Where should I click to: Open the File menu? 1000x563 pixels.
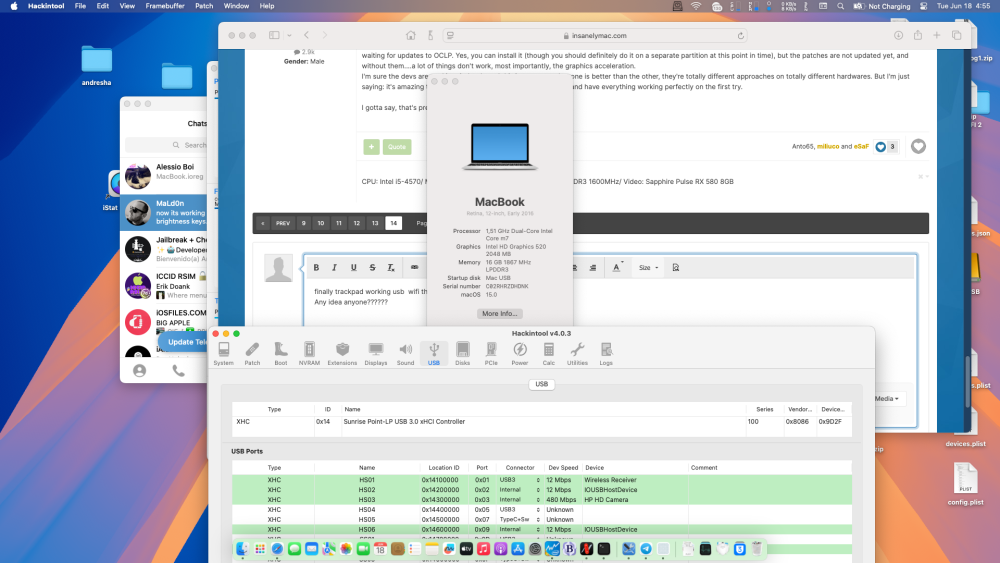point(80,6)
